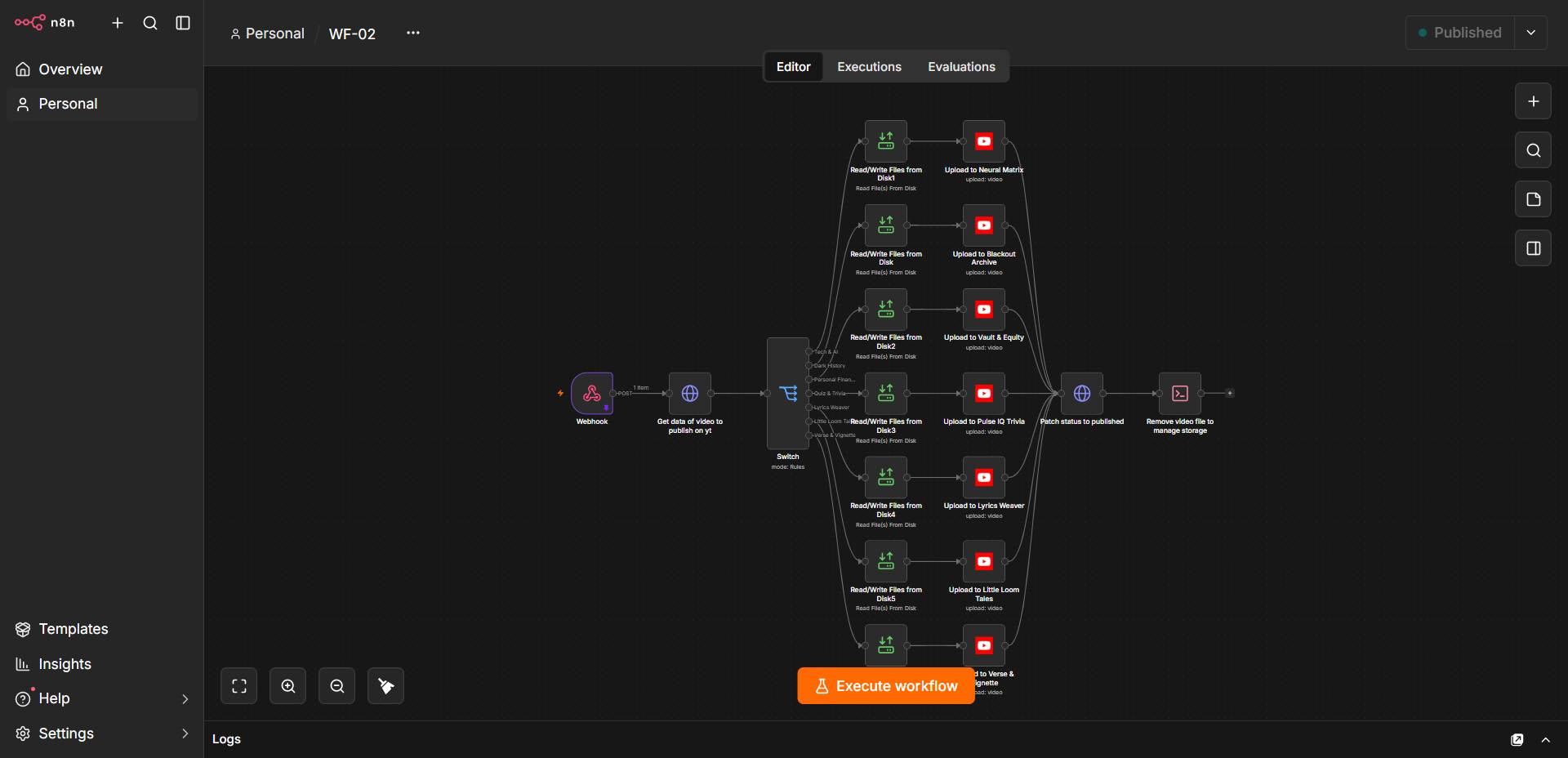Add a node with the canvas plus button

(1534, 101)
